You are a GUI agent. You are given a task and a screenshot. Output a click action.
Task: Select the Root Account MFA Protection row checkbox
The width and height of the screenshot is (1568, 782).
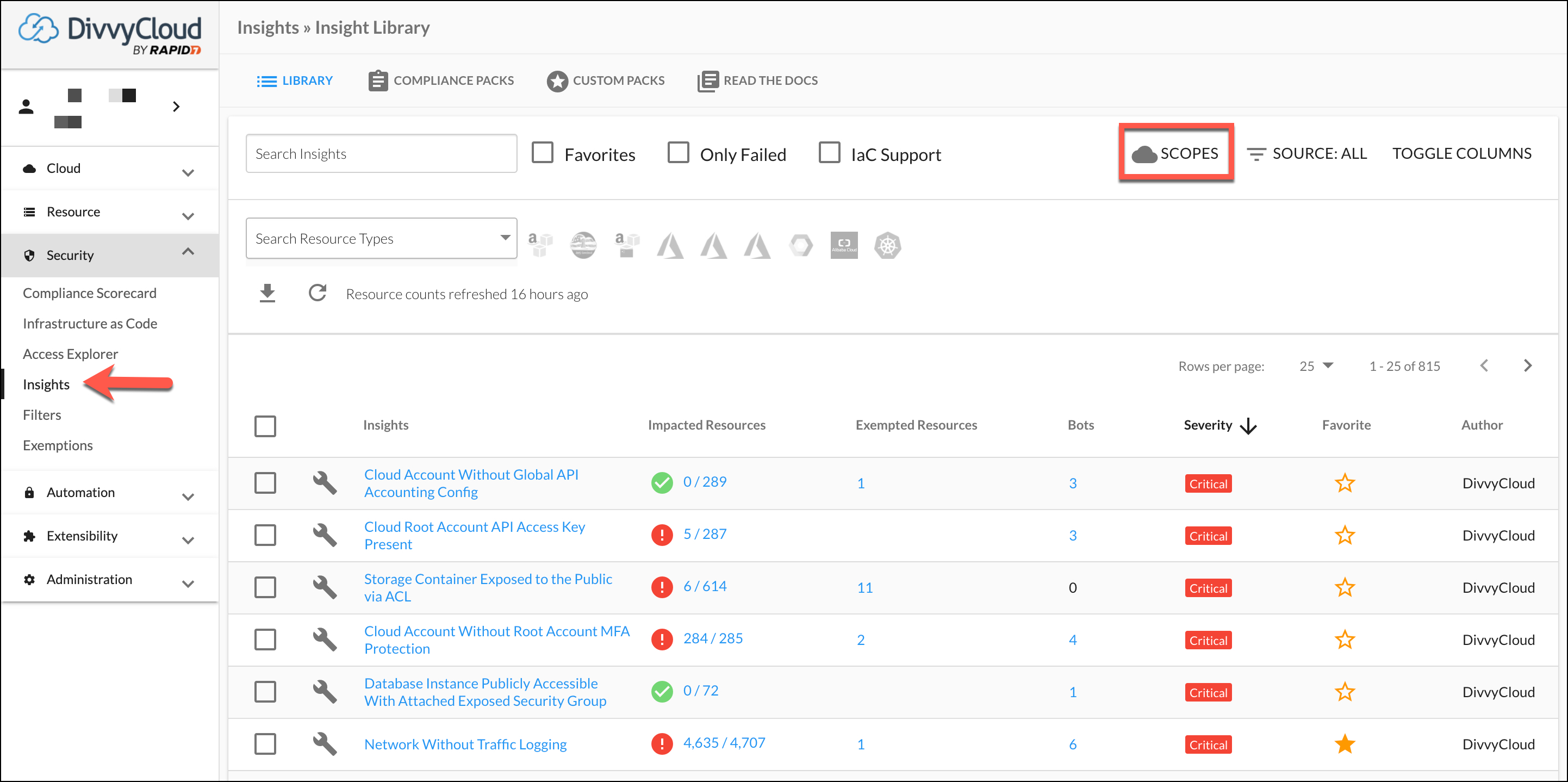[265, 640]
